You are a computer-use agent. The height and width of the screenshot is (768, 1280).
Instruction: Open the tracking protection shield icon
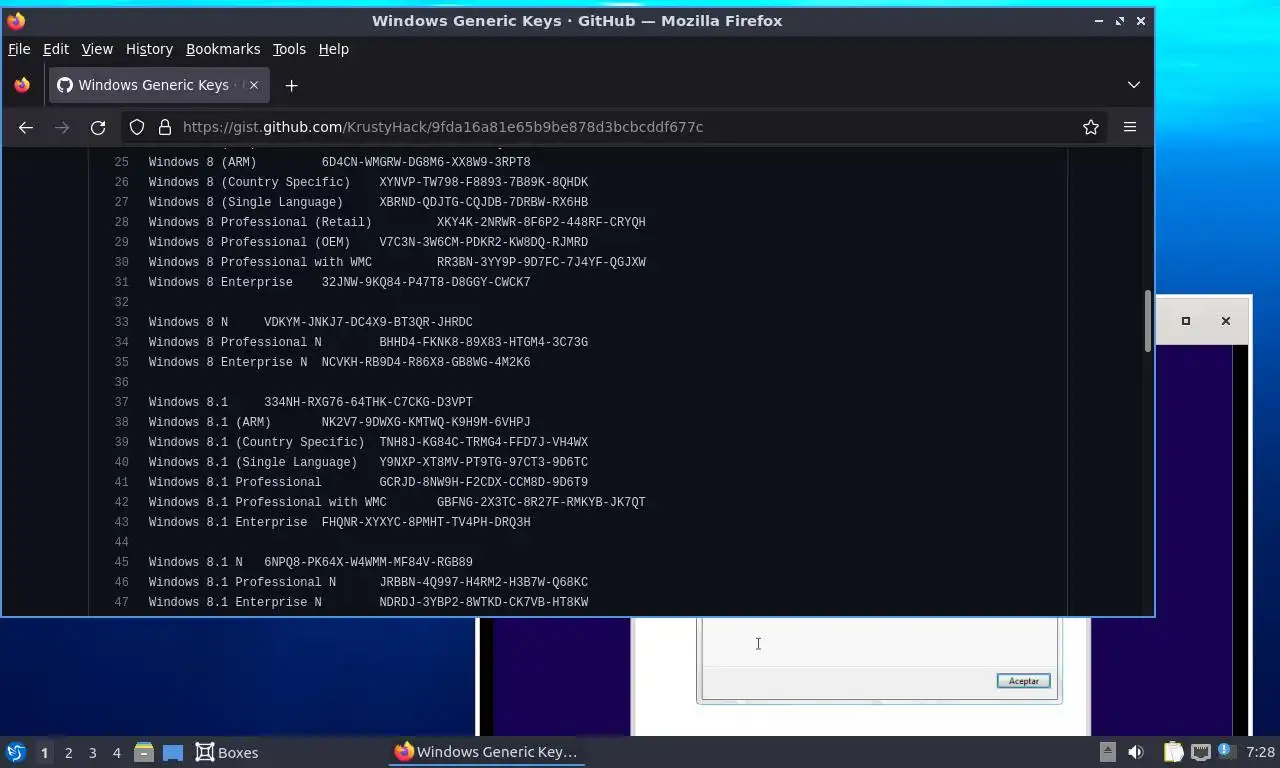[137, 127]
